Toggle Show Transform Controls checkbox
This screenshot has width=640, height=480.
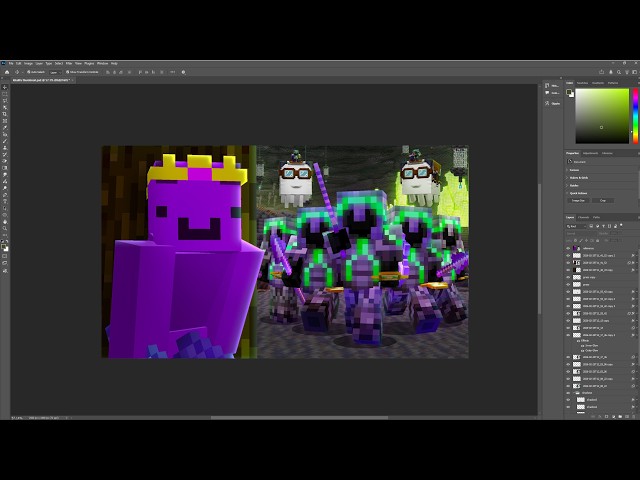click(x=67, y=72)
